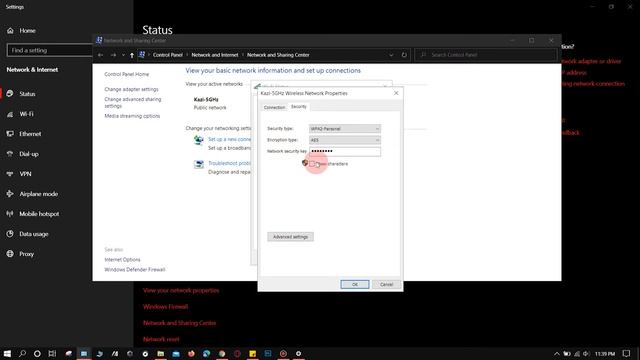Go back in Control Panel window
The width and height of the screenshot is (640, 360).
click(x=100, y=55)
